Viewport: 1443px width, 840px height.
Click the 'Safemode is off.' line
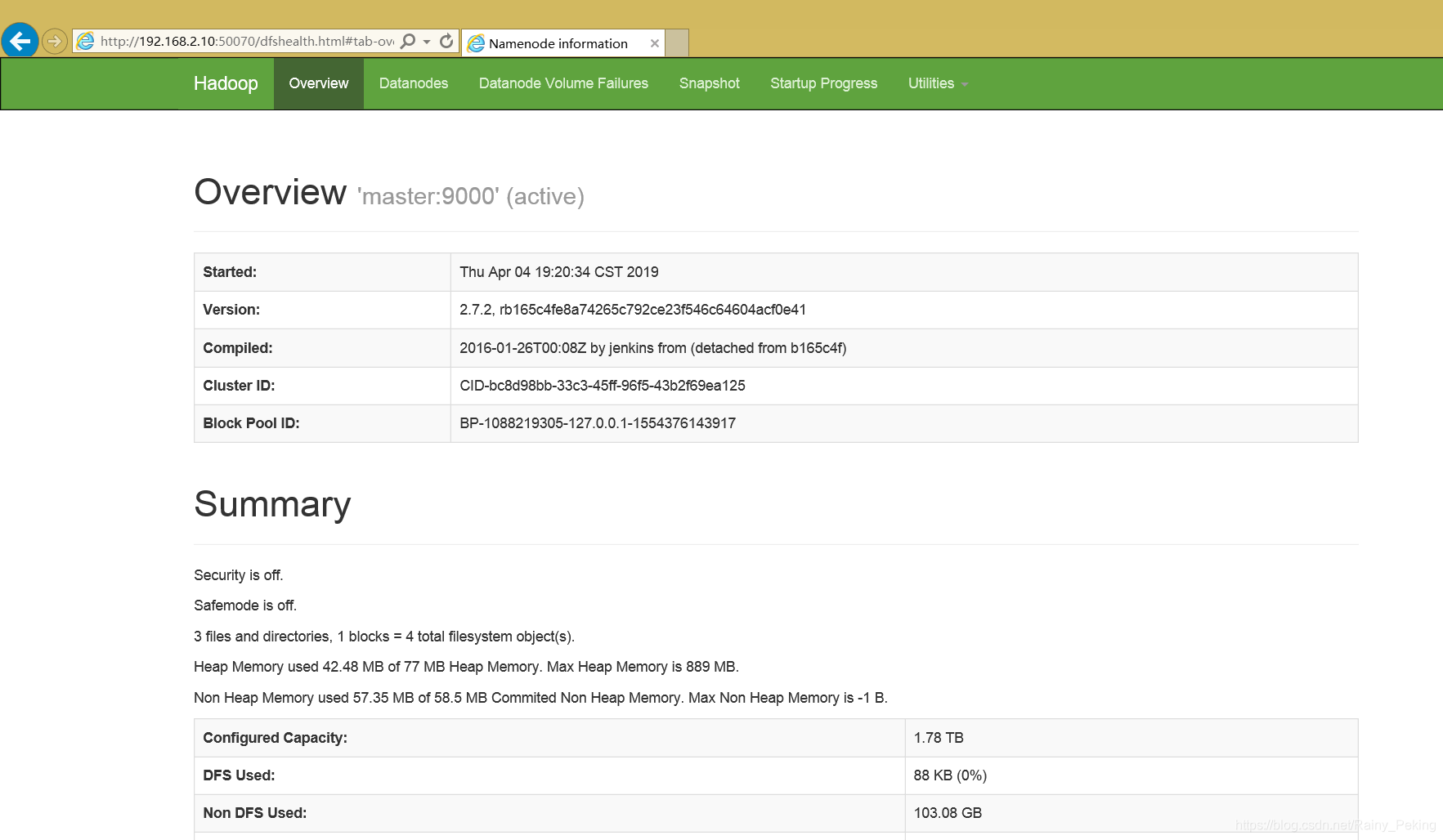point(245,605)
